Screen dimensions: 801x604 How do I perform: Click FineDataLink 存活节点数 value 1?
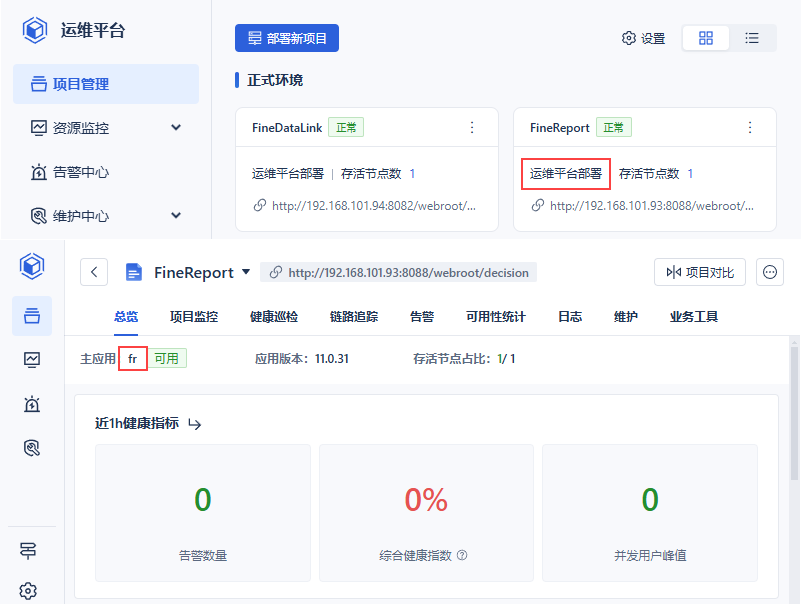click(x=412, y=174)
